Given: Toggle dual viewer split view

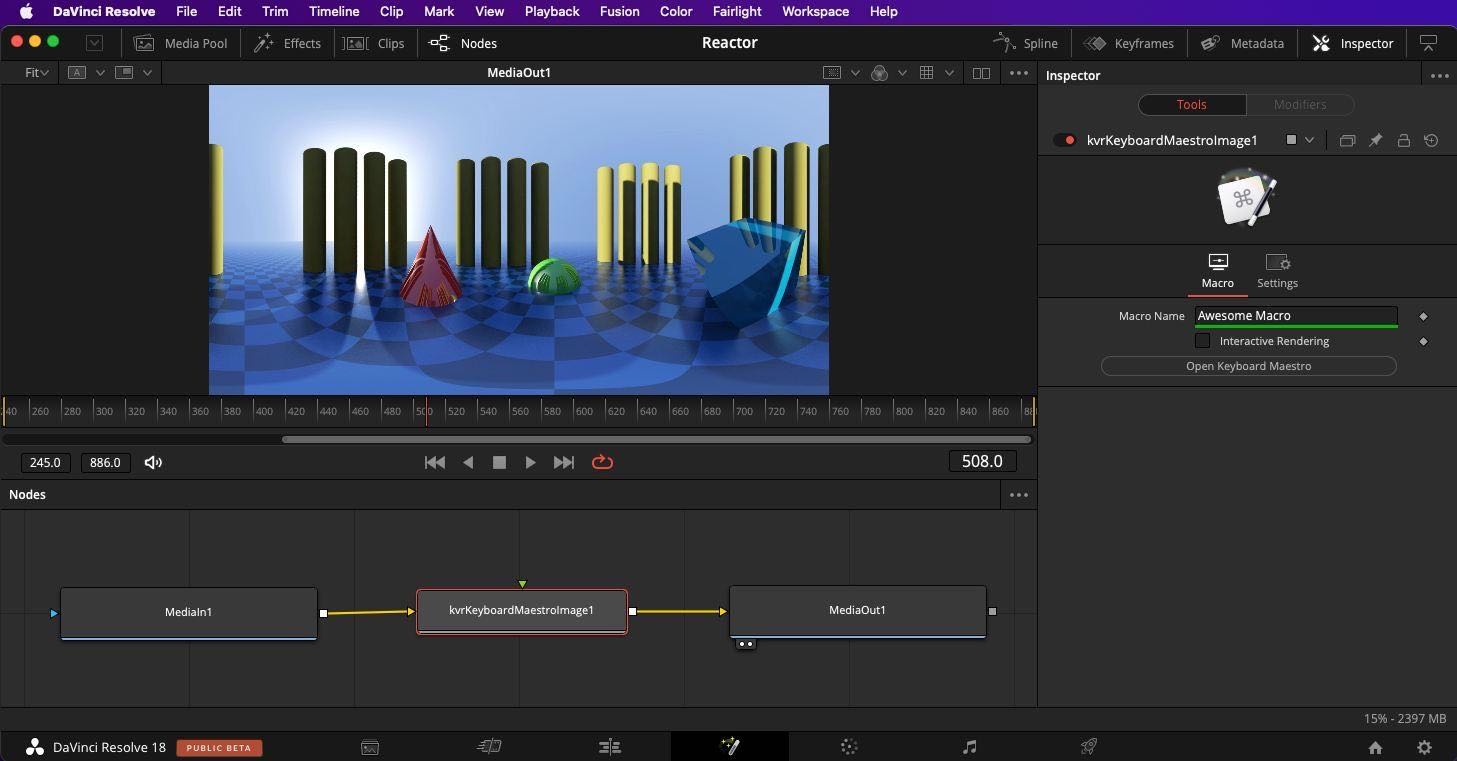Looking at the screenshot, I should point(981,73).
